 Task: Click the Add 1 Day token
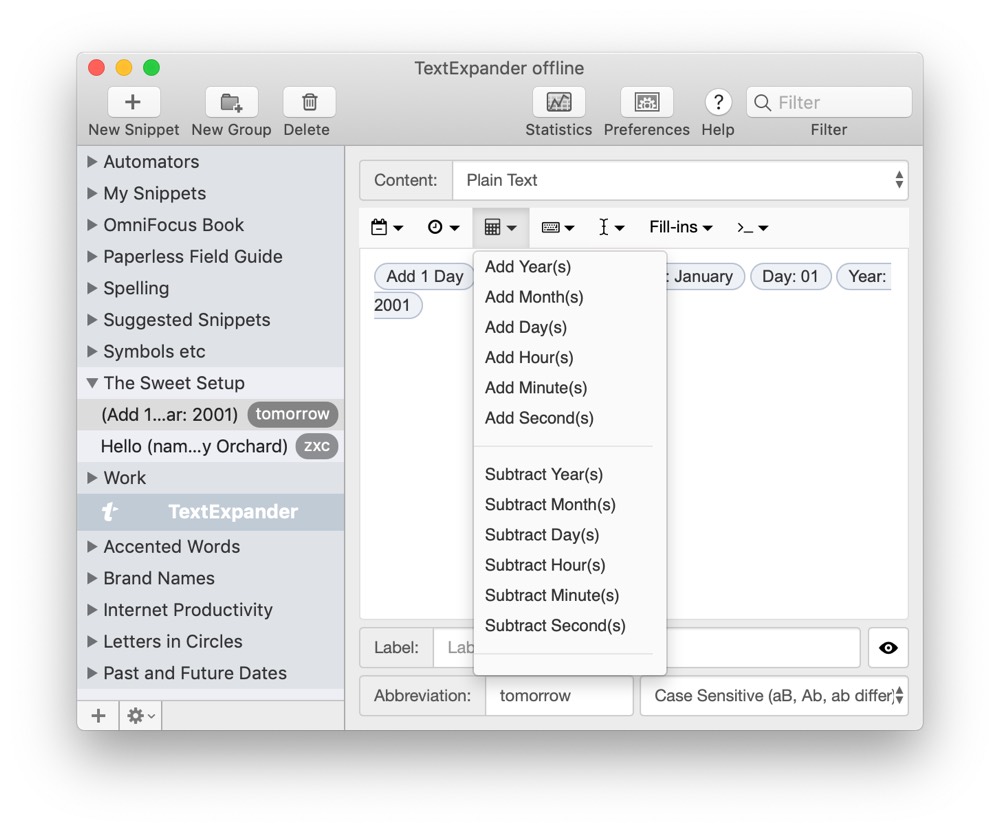(425, 277)
